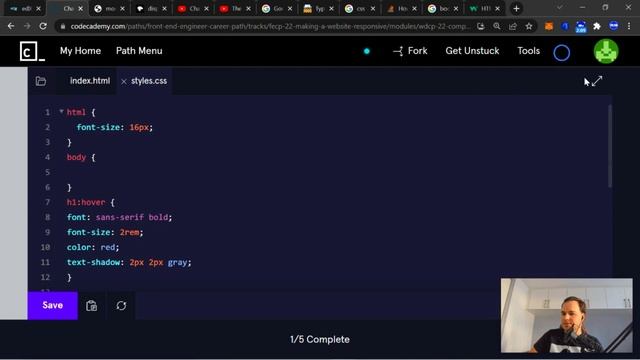Viewport: 640px width, 360px height.
Task: Click the 1/5 Complete progress text
Action: click(320, 340)
